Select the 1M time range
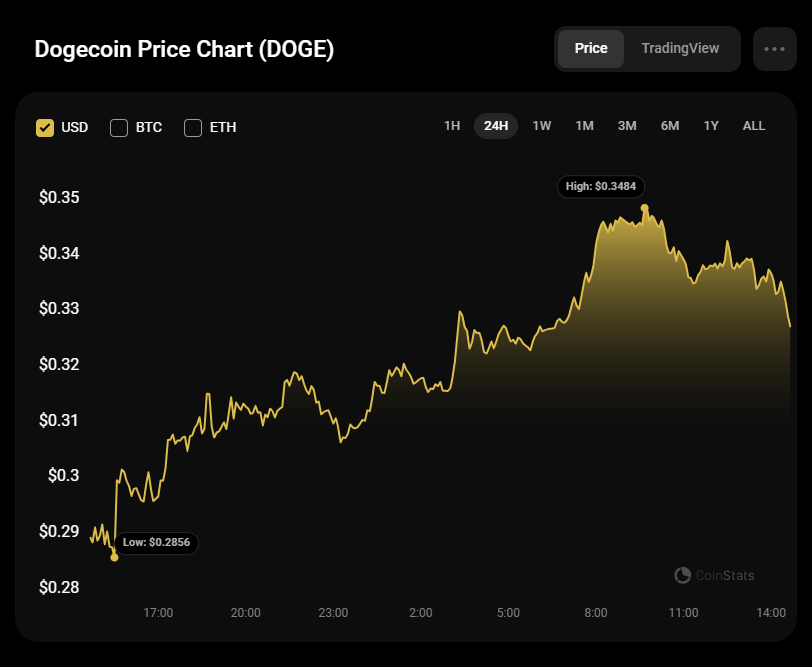812x667 pixels. point(584,126)
